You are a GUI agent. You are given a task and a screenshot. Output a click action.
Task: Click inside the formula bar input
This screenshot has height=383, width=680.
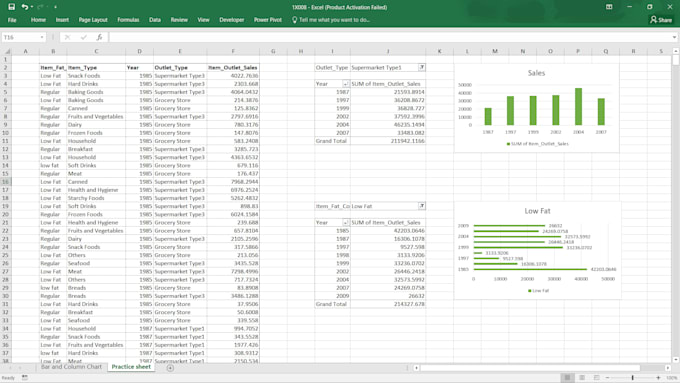pos(389,37)
